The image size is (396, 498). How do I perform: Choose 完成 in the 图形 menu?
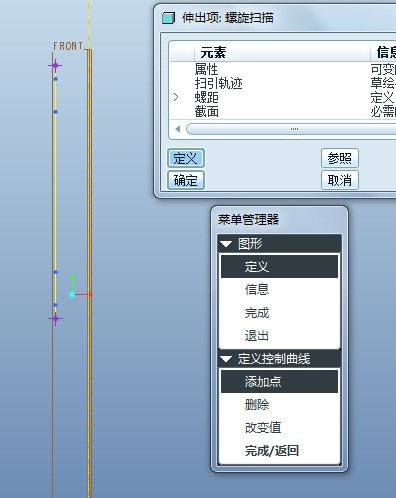coord(279,313)
